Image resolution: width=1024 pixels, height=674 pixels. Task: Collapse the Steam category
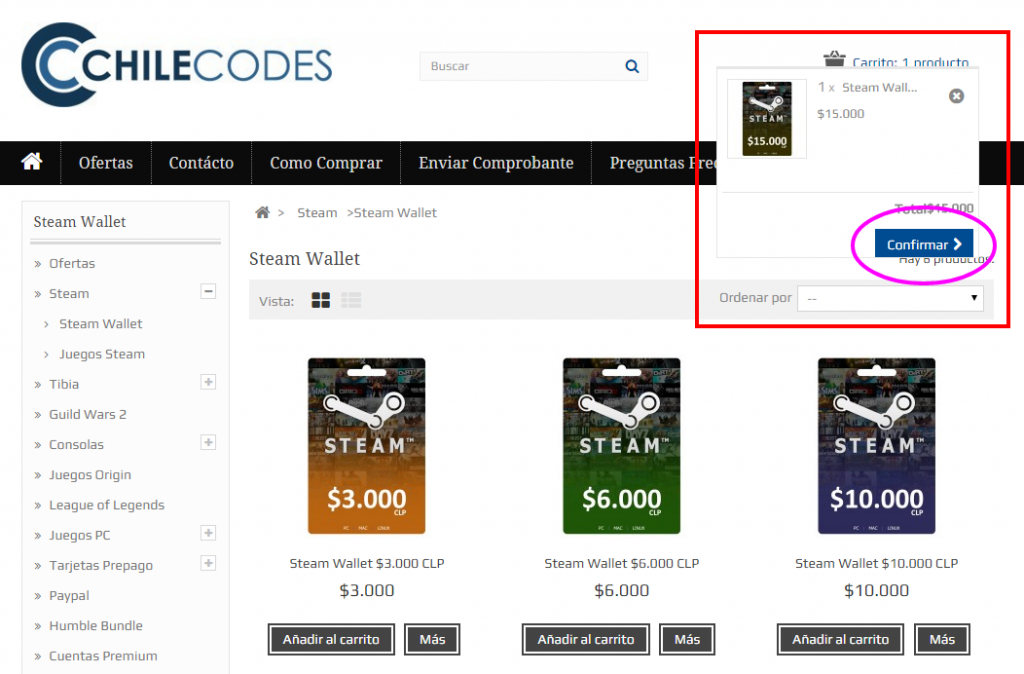pyautogui.click(x=208, y=291)
